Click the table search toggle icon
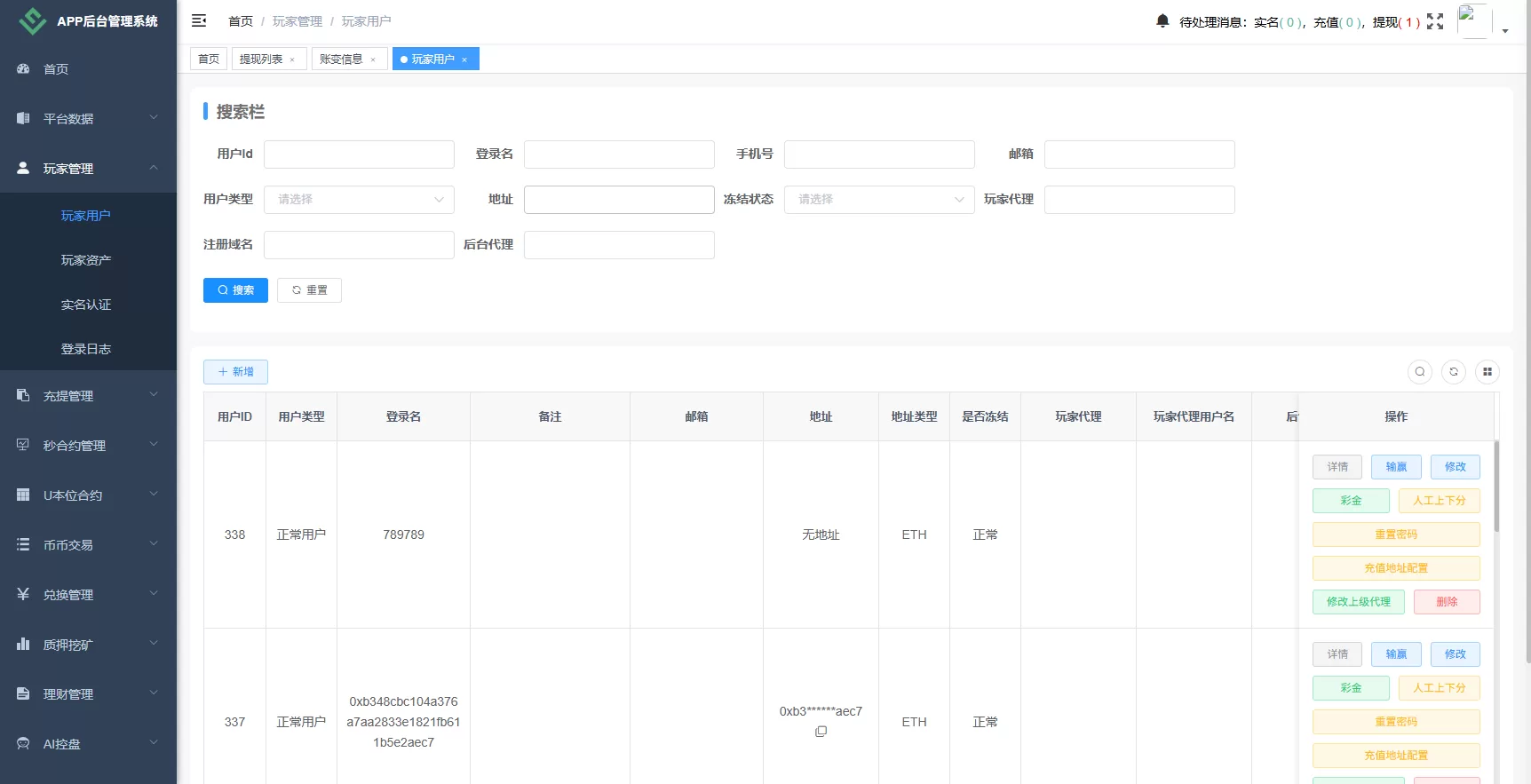 pos(1420,372)
